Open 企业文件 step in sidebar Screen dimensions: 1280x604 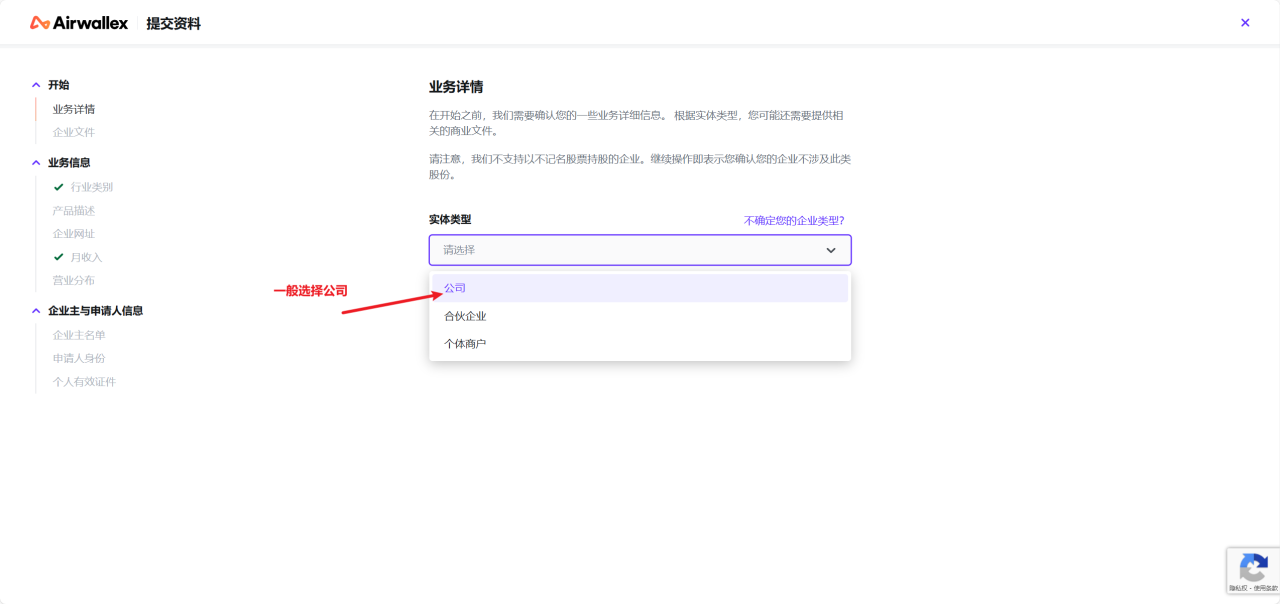[74, 132]
